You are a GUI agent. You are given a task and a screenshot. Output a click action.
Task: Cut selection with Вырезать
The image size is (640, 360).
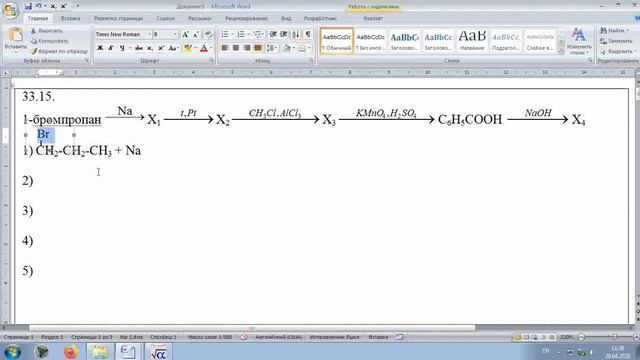tap(47, 31)
